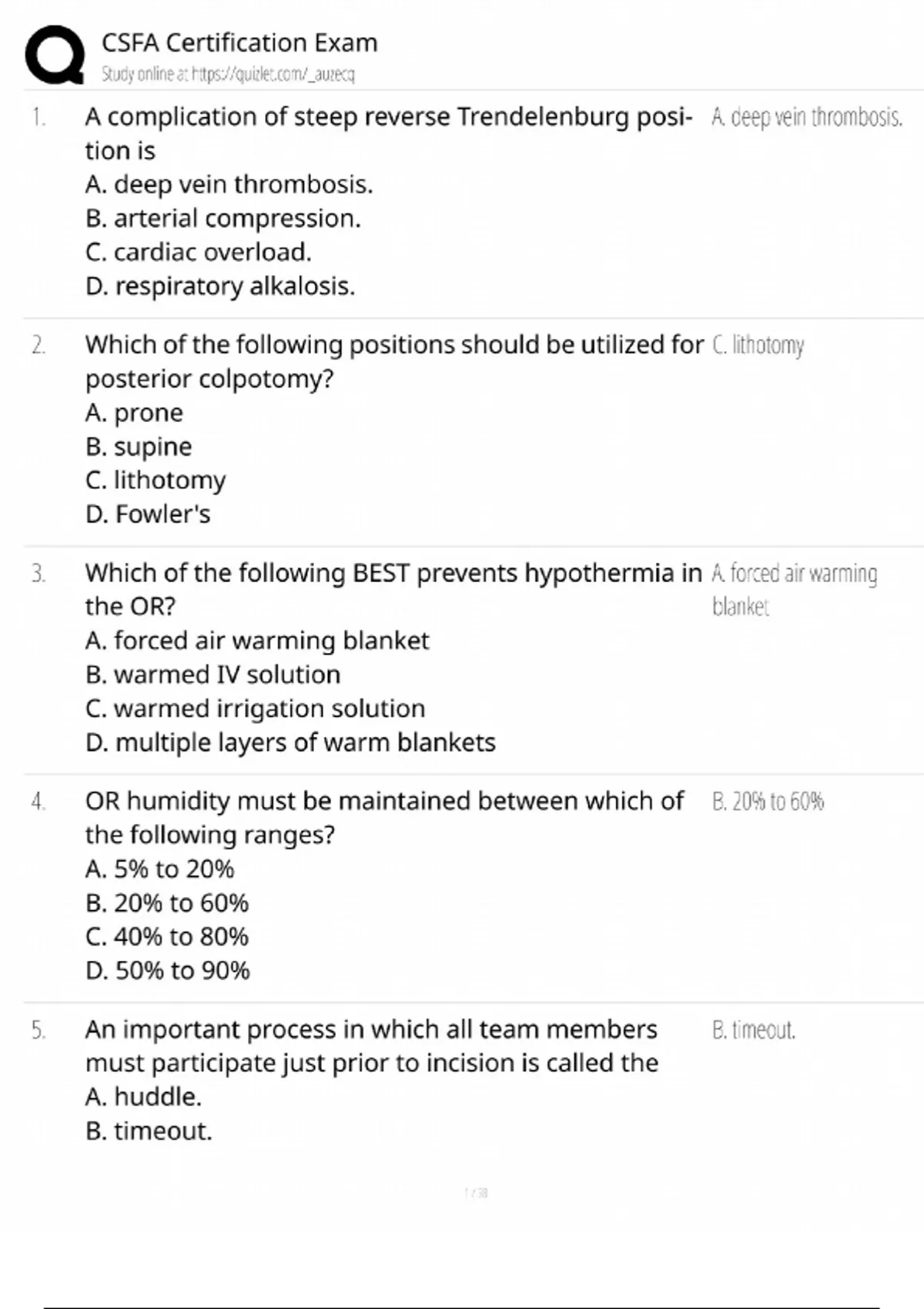Click the CSFA Certification Exam title

(239, 42)
